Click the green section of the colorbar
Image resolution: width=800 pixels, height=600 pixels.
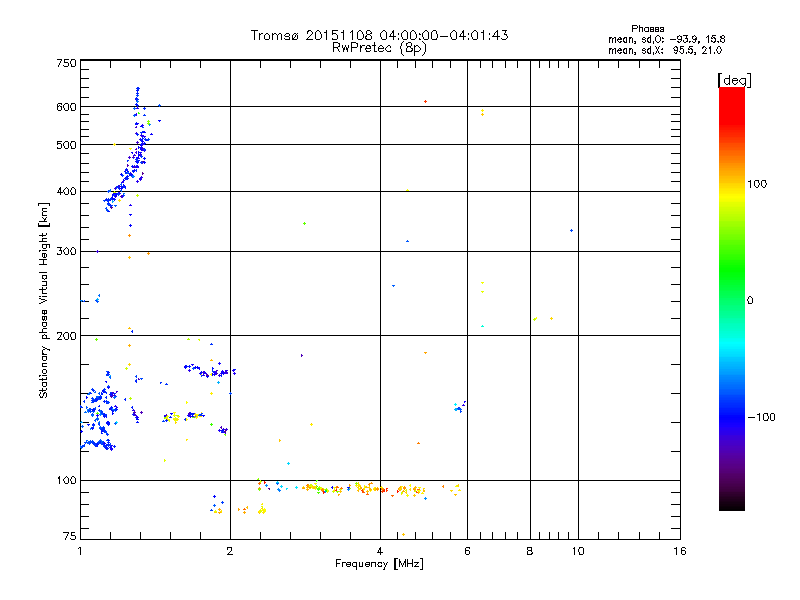tap(732, 270)
